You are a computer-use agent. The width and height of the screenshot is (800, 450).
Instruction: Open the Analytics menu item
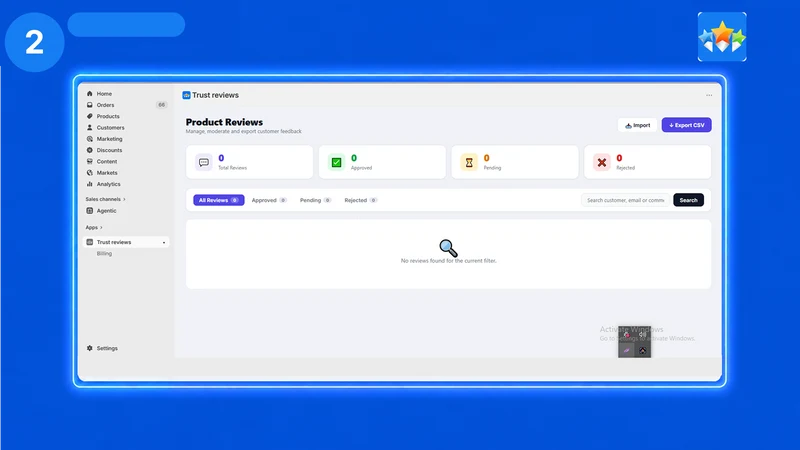[x=109, y=184]
